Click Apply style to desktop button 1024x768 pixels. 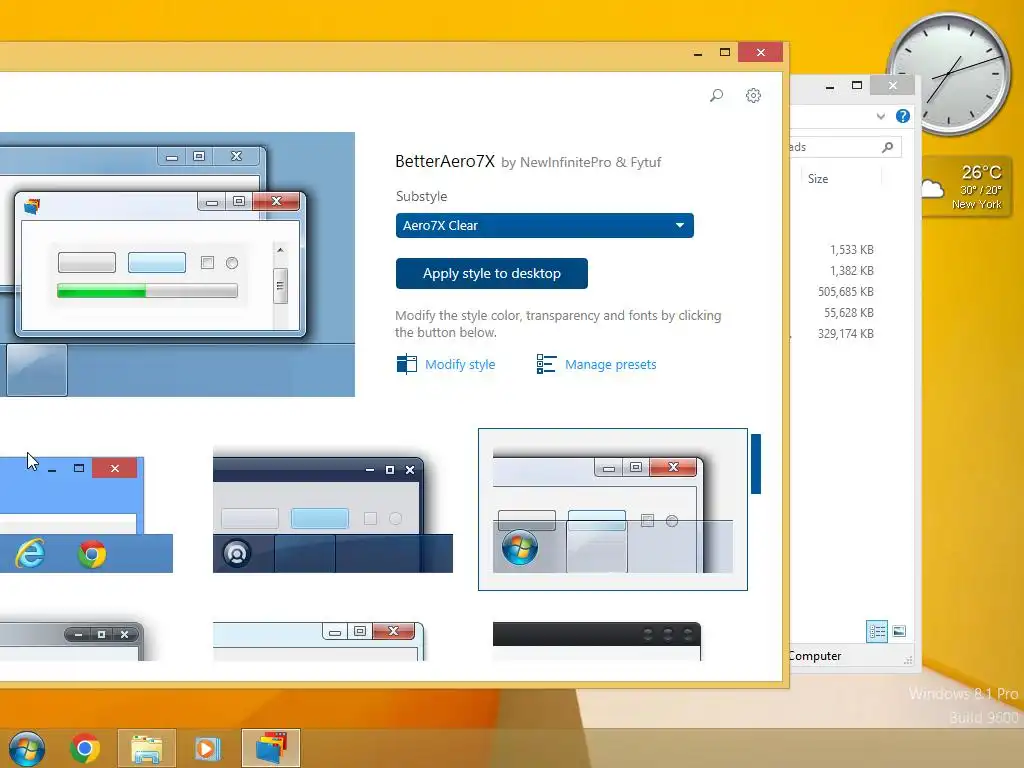pyautogui.click(x=492, y=273)
